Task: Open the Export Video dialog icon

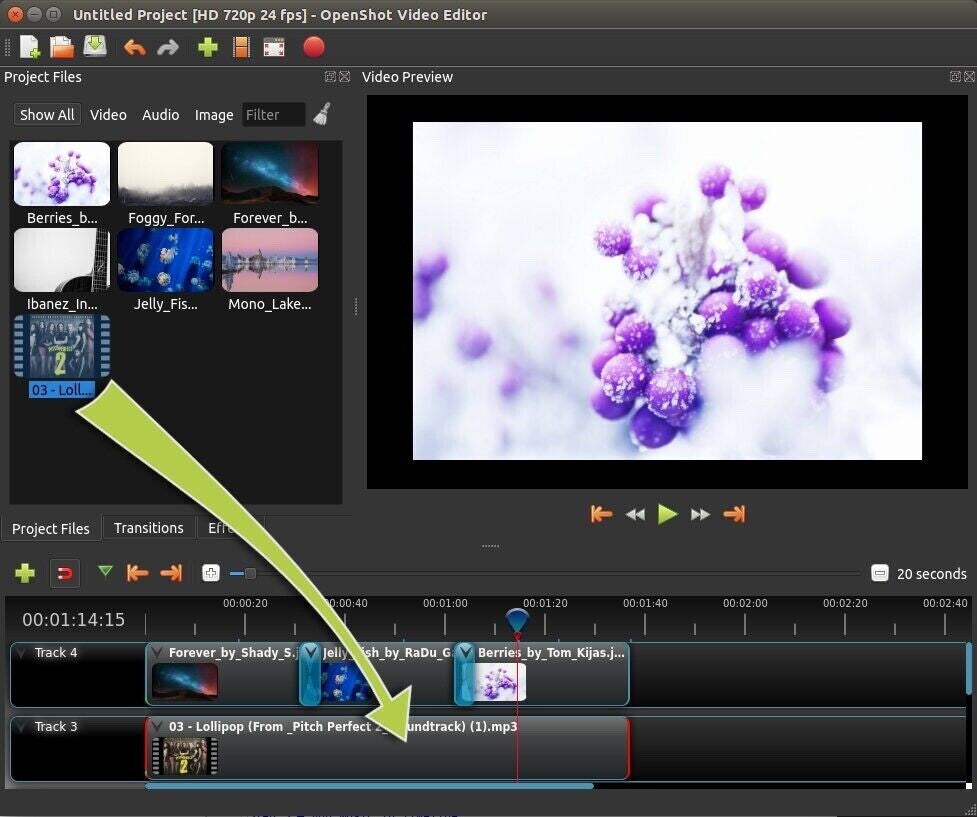Action: click(x=313, y=47)
